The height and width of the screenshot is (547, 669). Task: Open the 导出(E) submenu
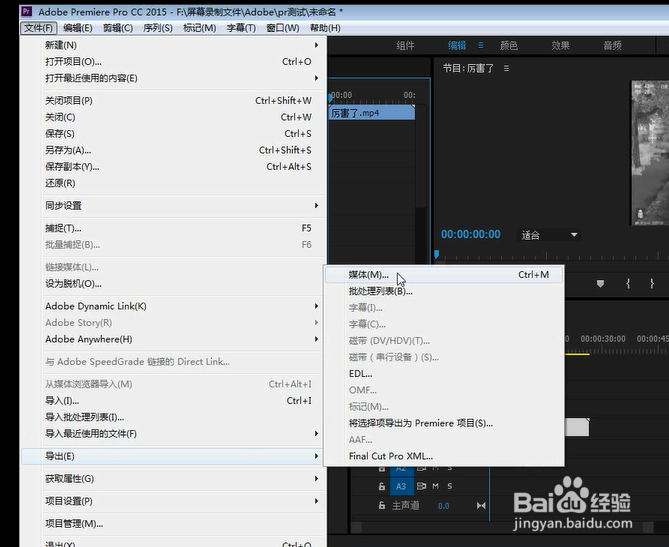pyautogui.click(x=173, y=456)
